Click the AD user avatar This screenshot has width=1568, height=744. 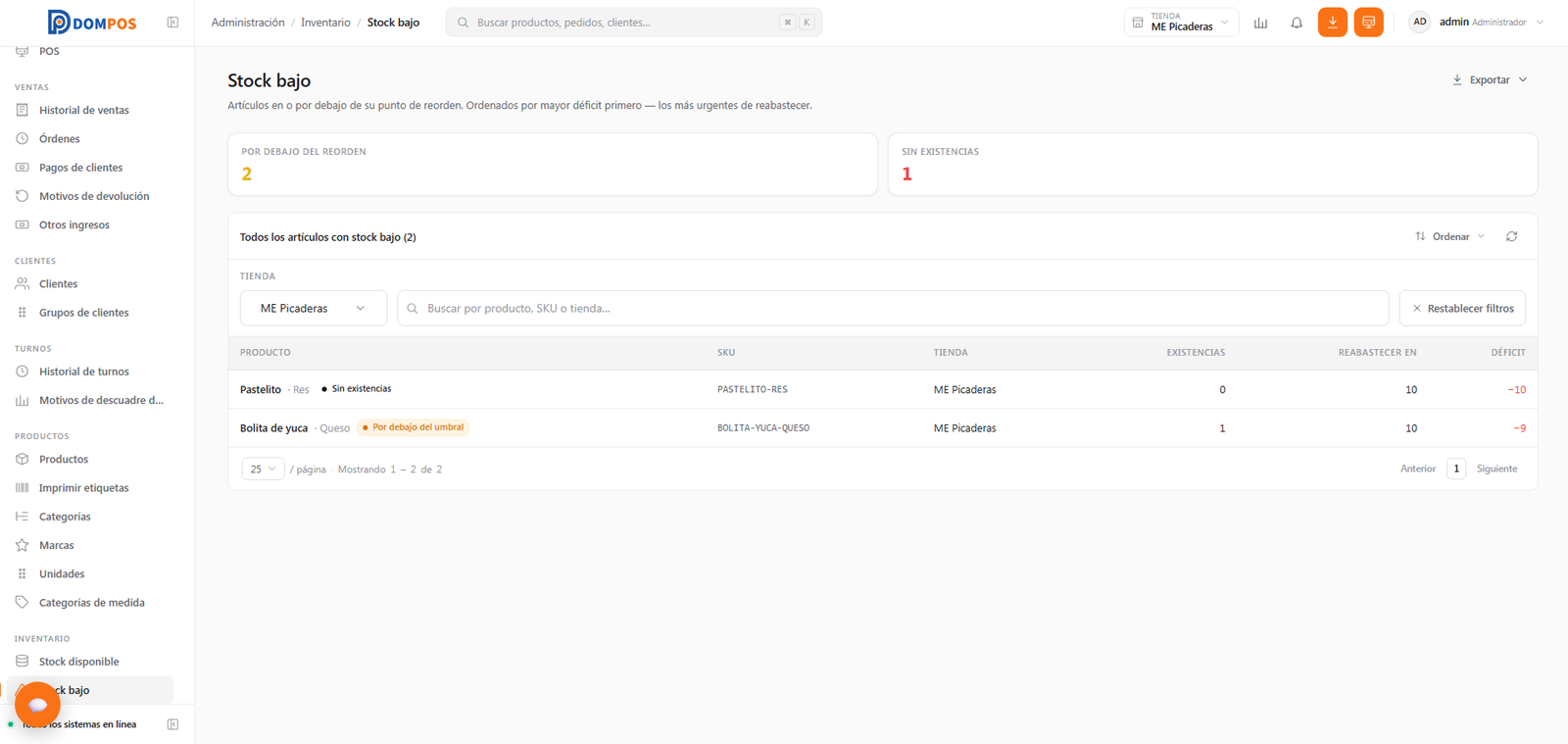pyautogui.click(x=1419, y=22)
